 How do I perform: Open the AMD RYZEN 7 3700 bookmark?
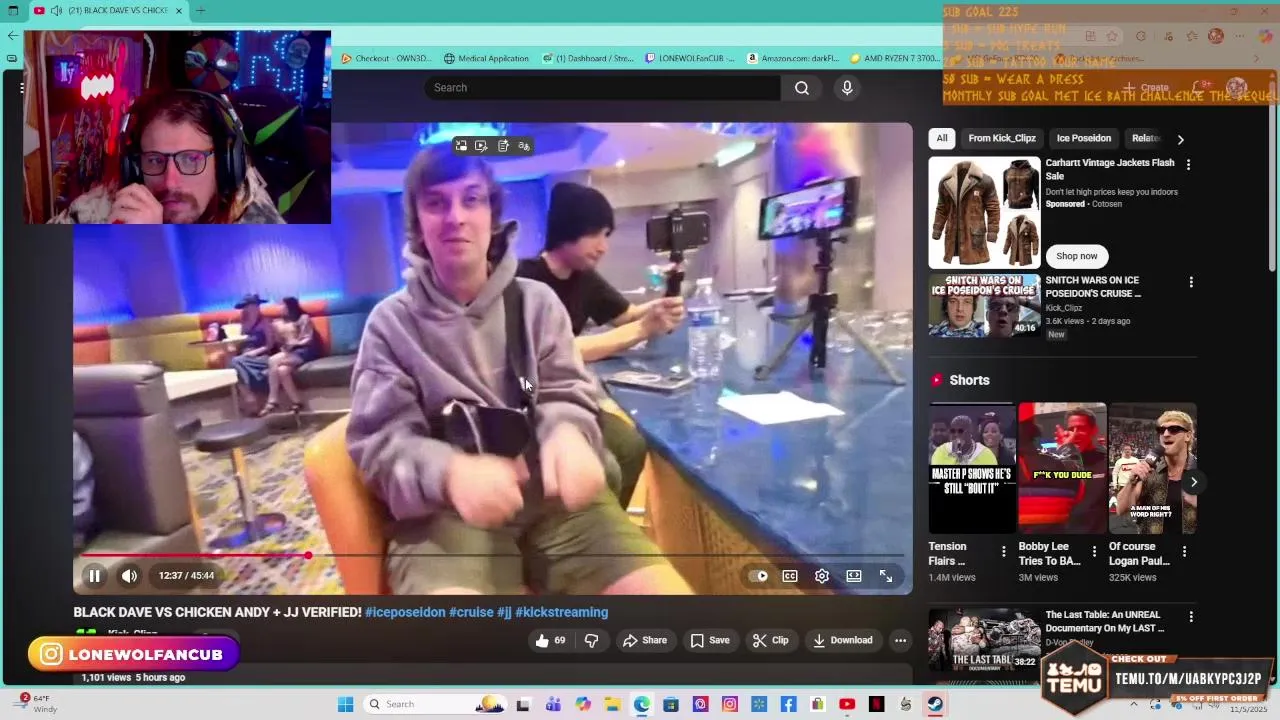point(894,58)
